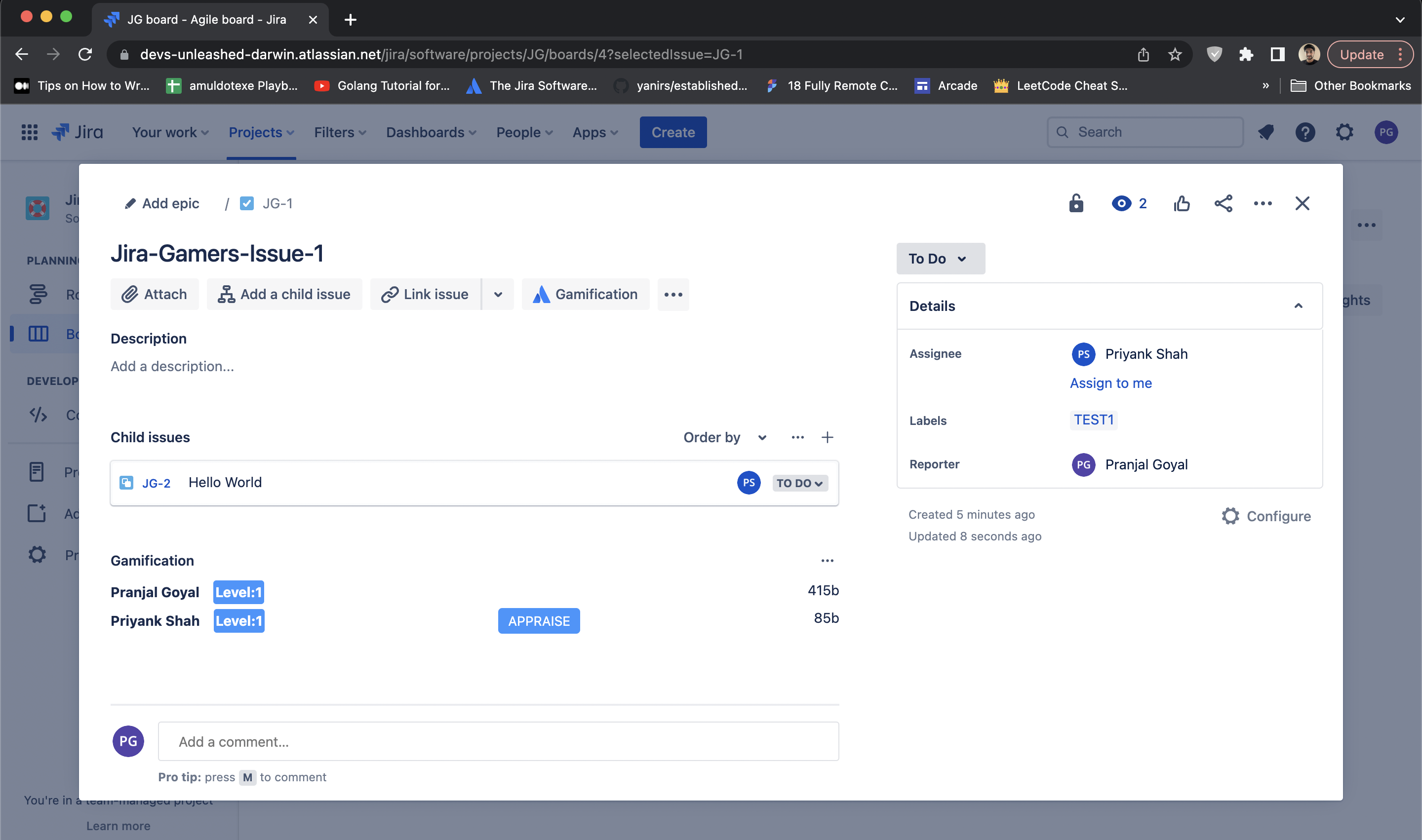This screenshot has width=1422, height=840.
Task: Open the To Do status dropdown
Action: coord(940,259)
